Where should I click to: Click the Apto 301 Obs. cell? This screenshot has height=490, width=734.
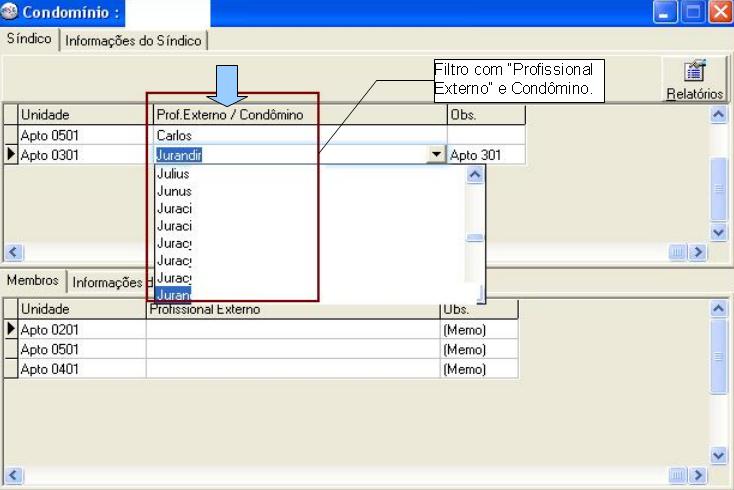485,155
